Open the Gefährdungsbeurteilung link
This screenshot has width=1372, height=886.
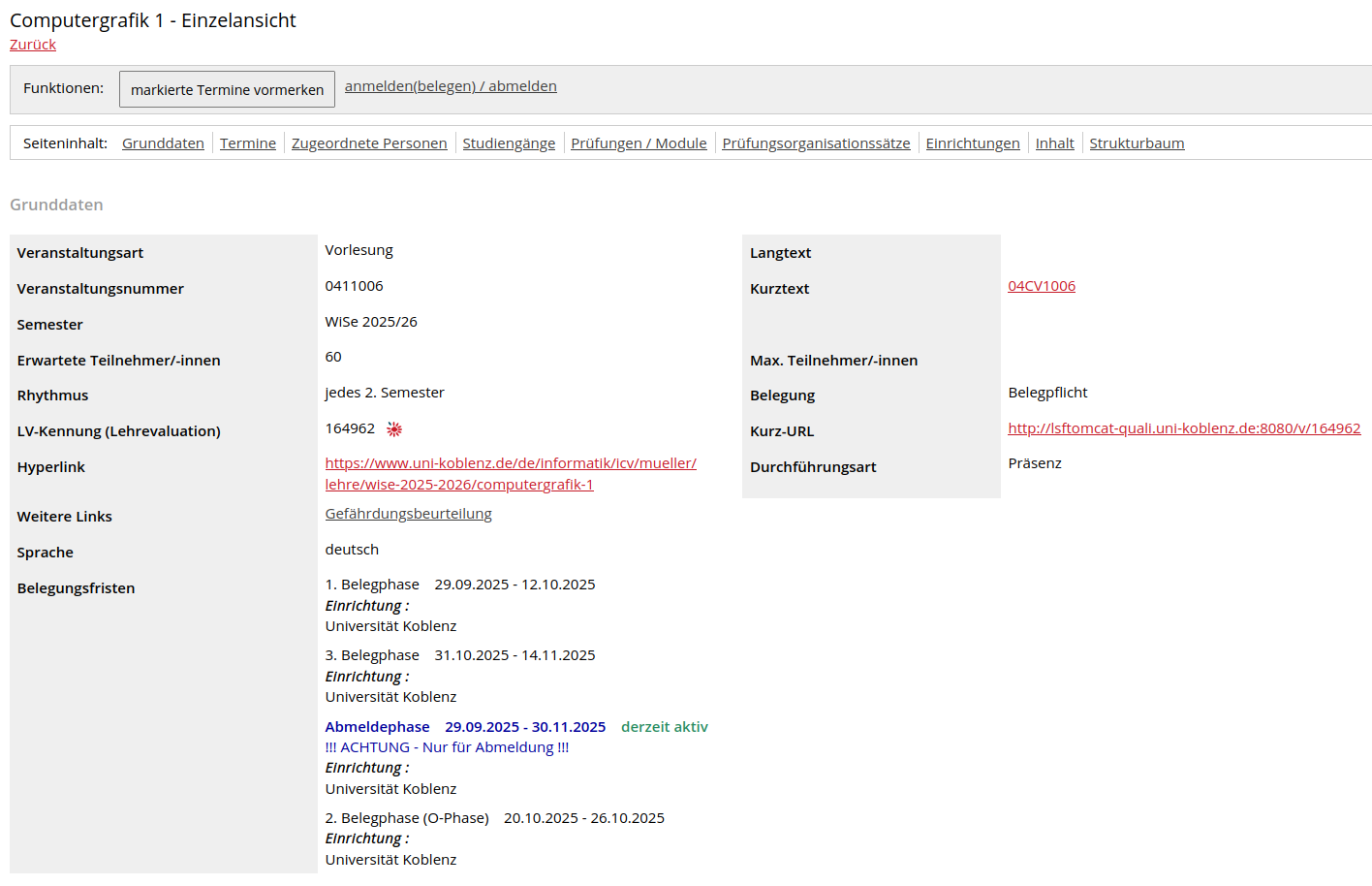coord(408,514)
